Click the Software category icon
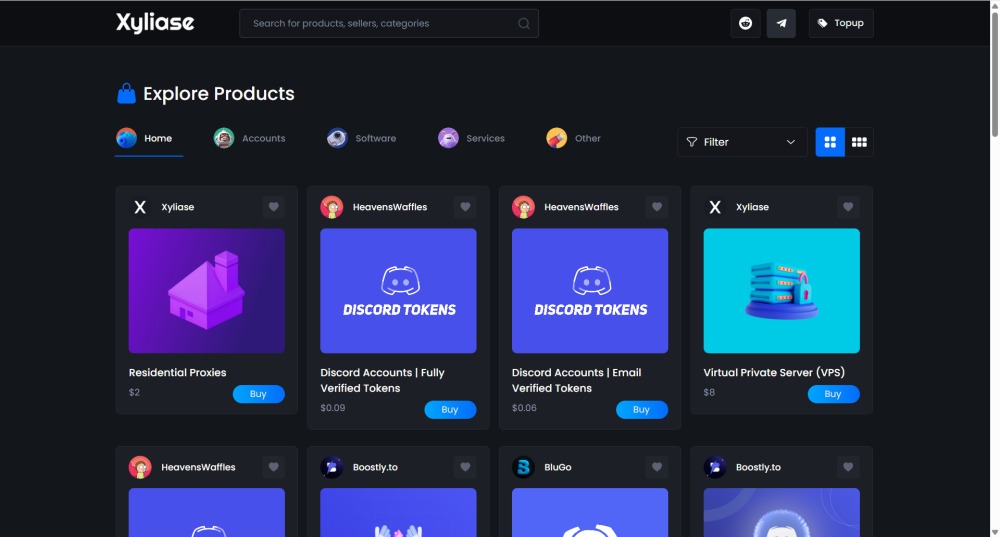 337,138
